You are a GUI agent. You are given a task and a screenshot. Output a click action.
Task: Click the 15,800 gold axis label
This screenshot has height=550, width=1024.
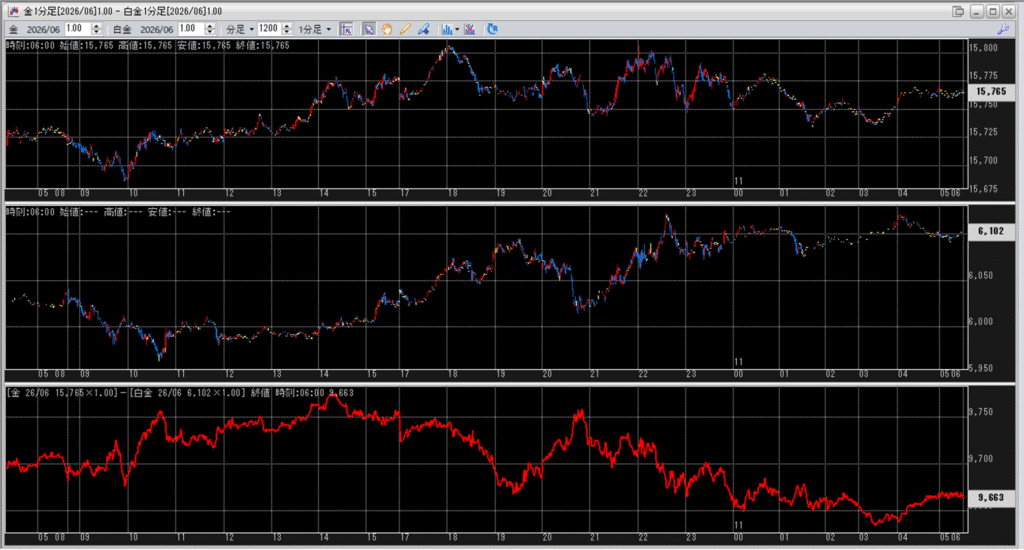click(x=984, y=48)
